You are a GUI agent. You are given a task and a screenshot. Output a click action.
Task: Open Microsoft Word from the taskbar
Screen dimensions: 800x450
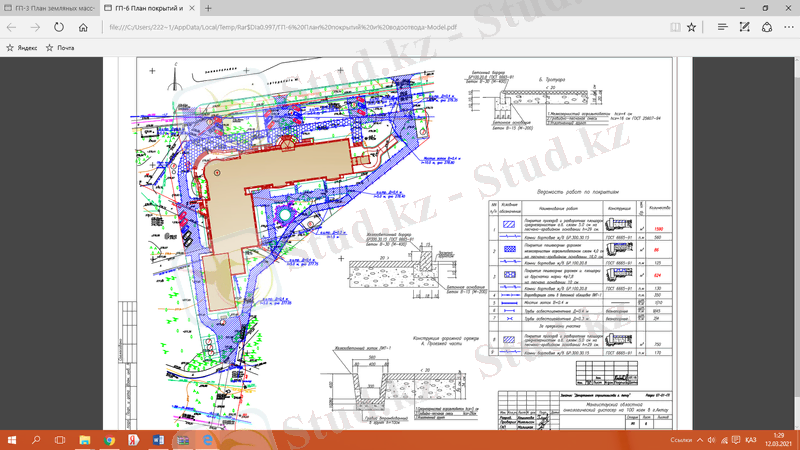coord(158,439)
